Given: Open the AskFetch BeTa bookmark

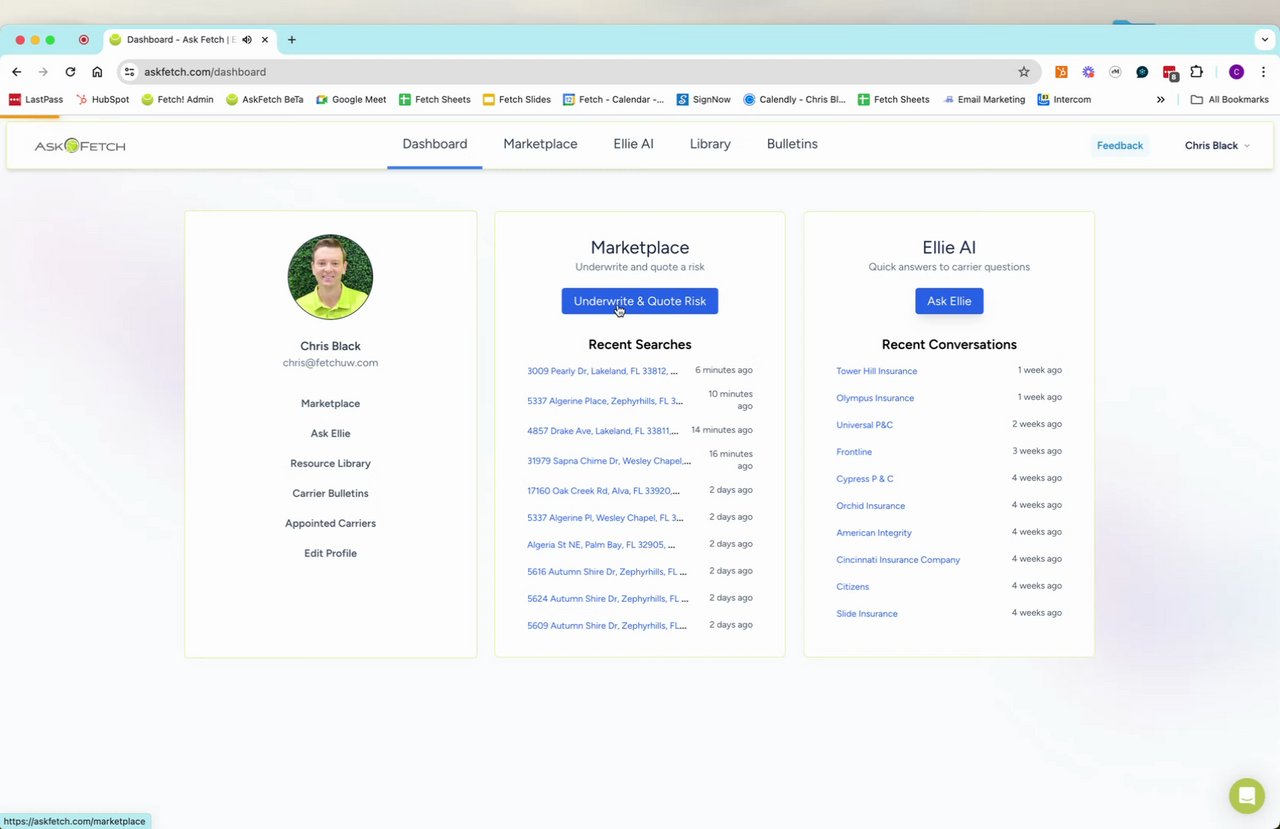Looking at the screenshot, I should click(265, 100).
